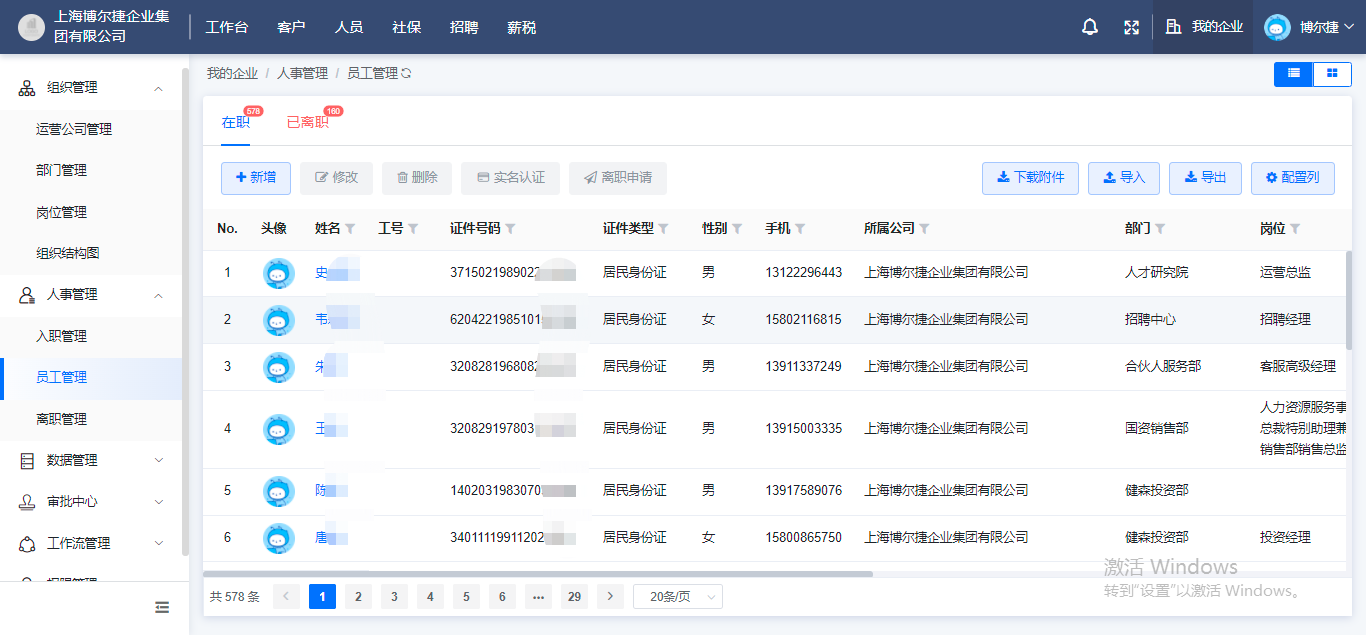Go to page 29 of results
This screenshot has width=1366, height=635.
574,597
